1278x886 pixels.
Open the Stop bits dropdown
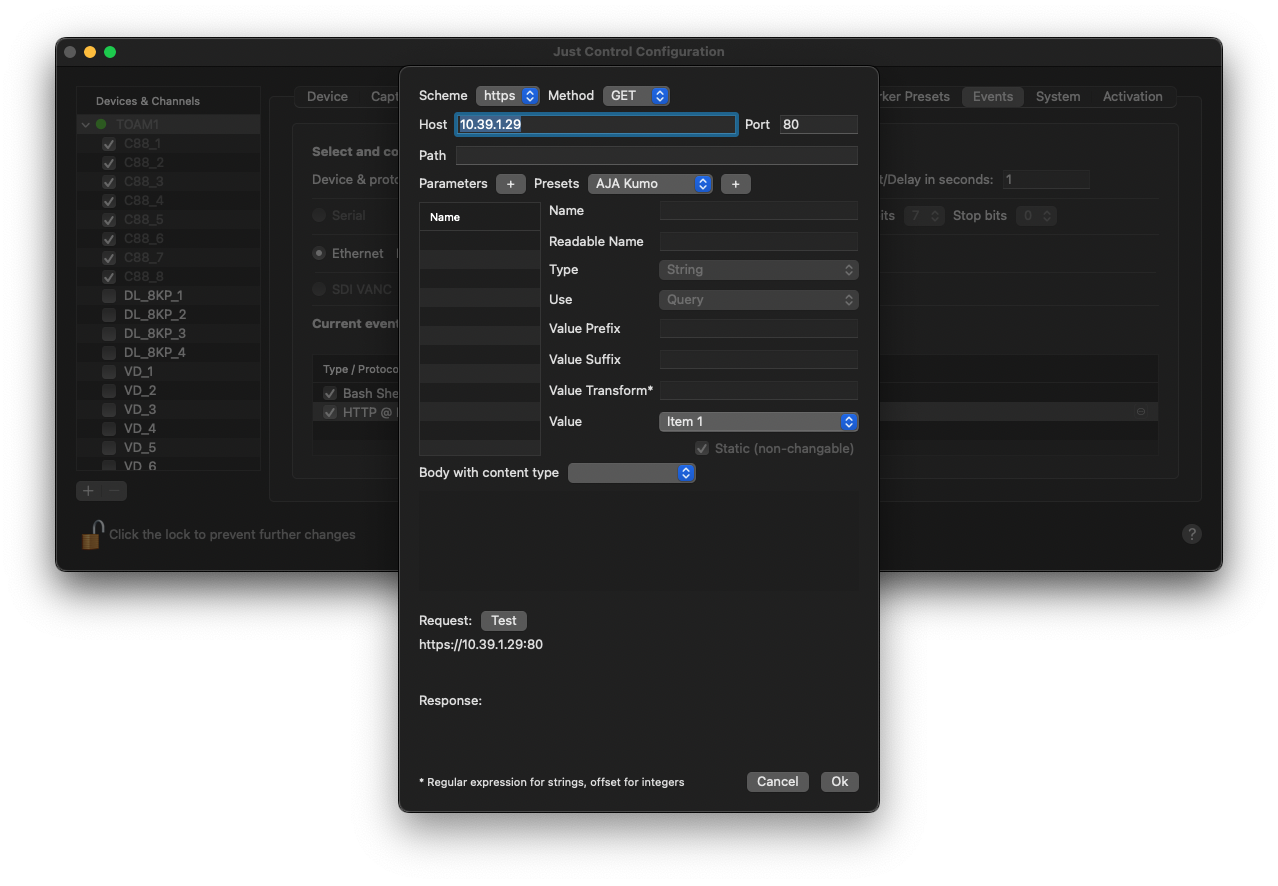pyautogui.click(x=1036, y=216)
